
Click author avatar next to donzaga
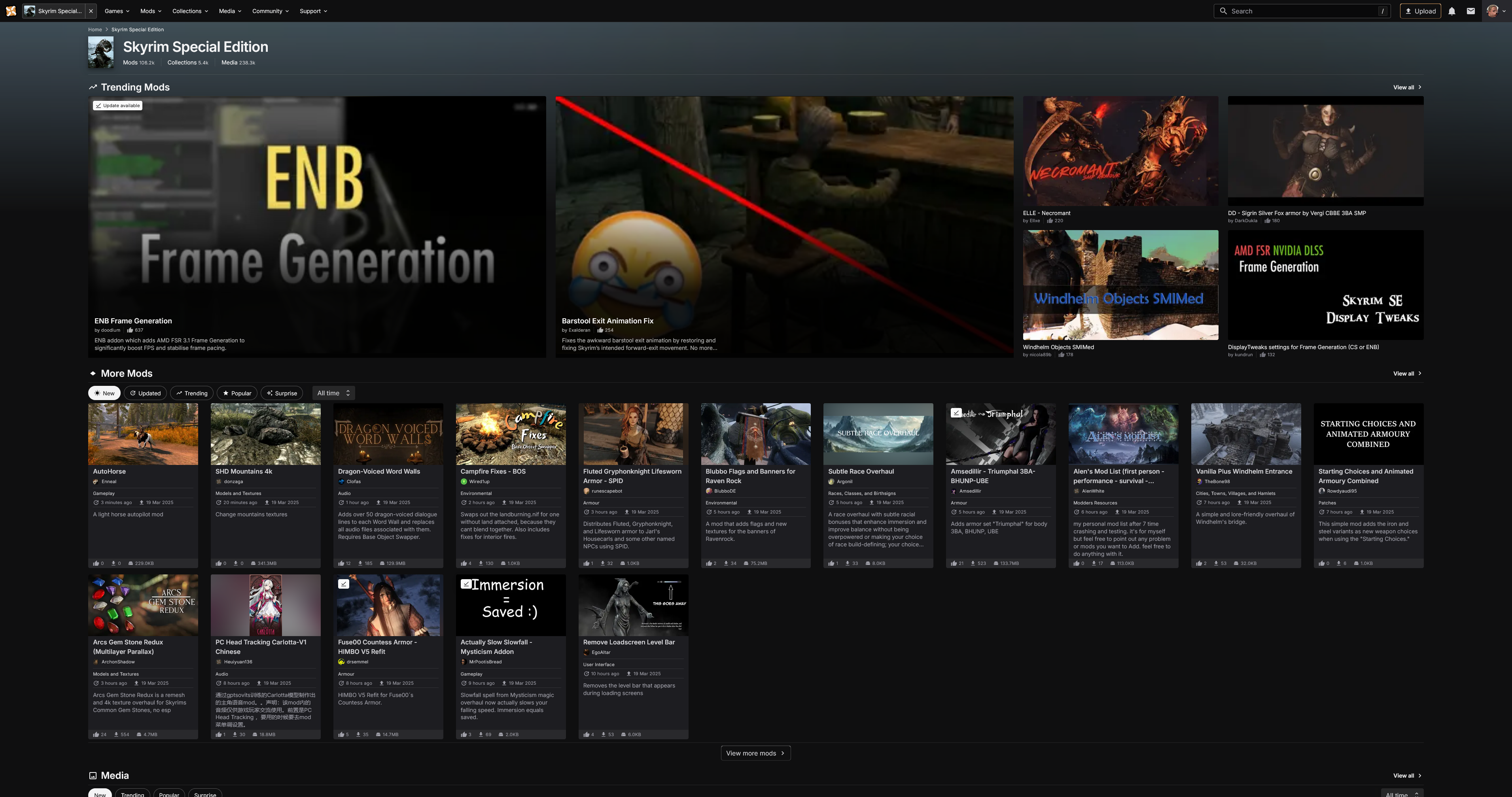(218, 482)
